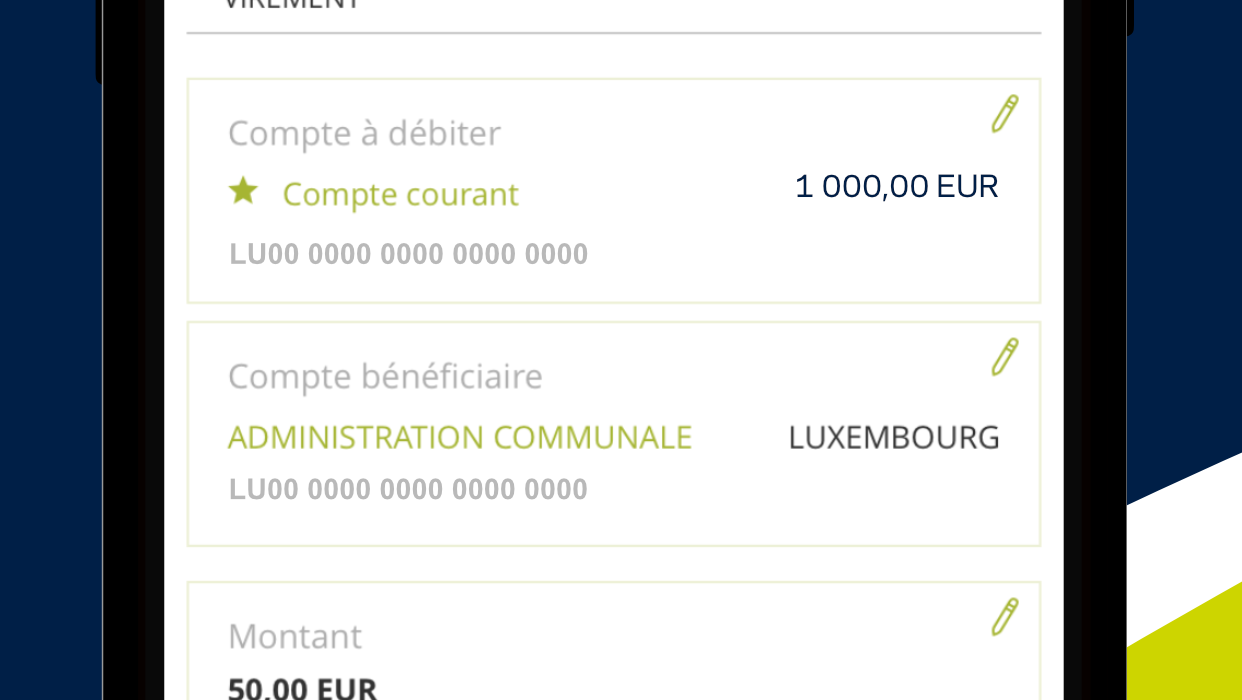Image resolution: width=1242 pixels, height=700 pixels.
Task: Click the green corner shape at bottom right
Action: coord(1190,650)
